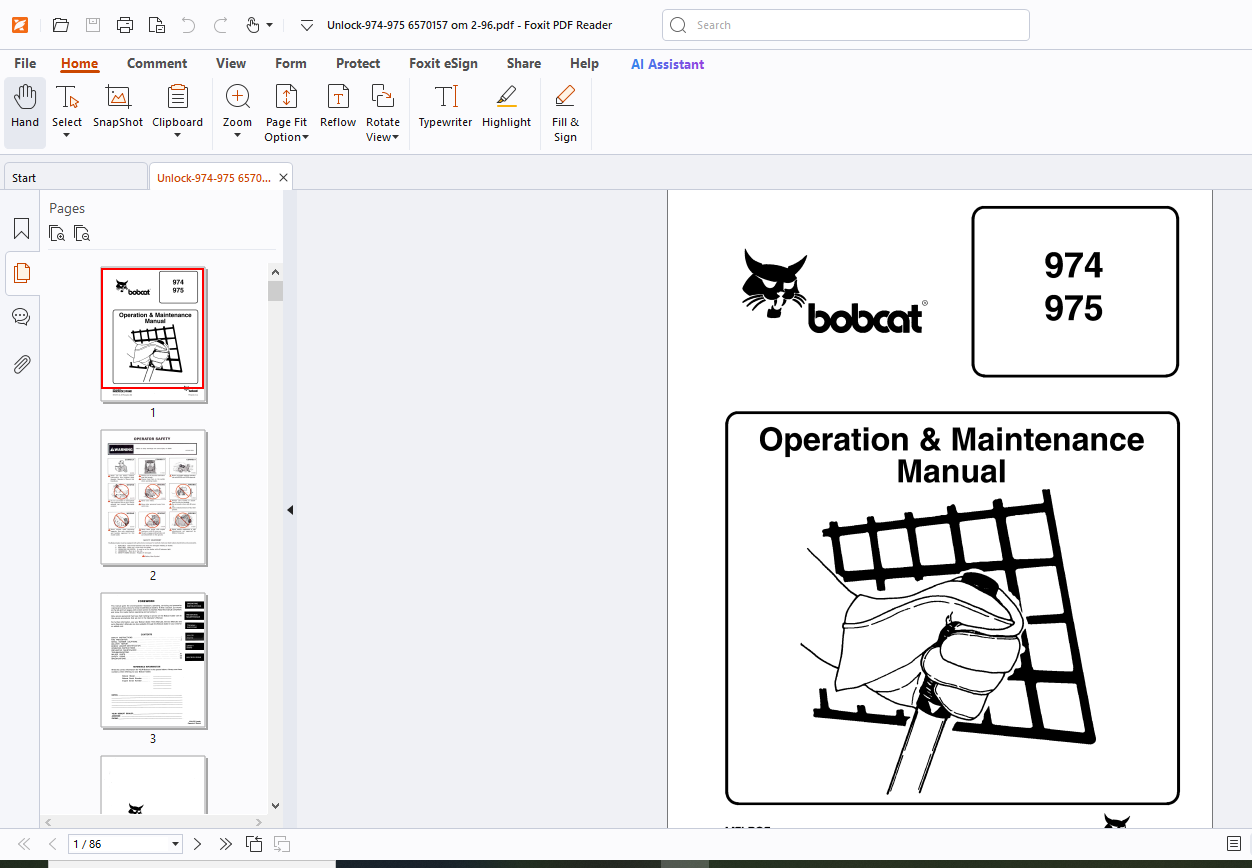Open the Comments panel icon
The height and width of the screenshot is (868, 1252).
21,317
